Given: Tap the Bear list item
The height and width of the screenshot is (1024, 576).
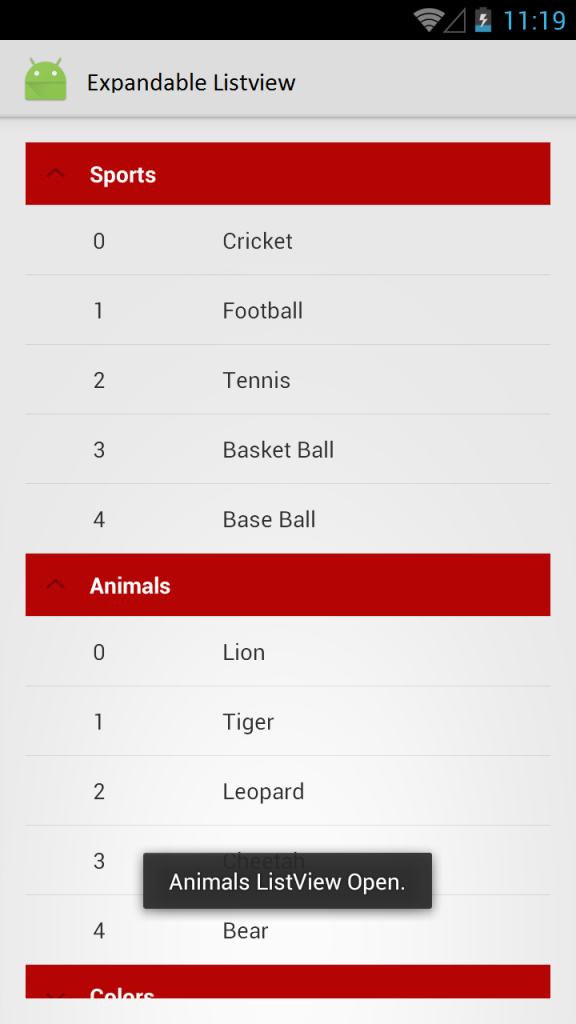Looking at the screenshot, I should click(288, 930).
